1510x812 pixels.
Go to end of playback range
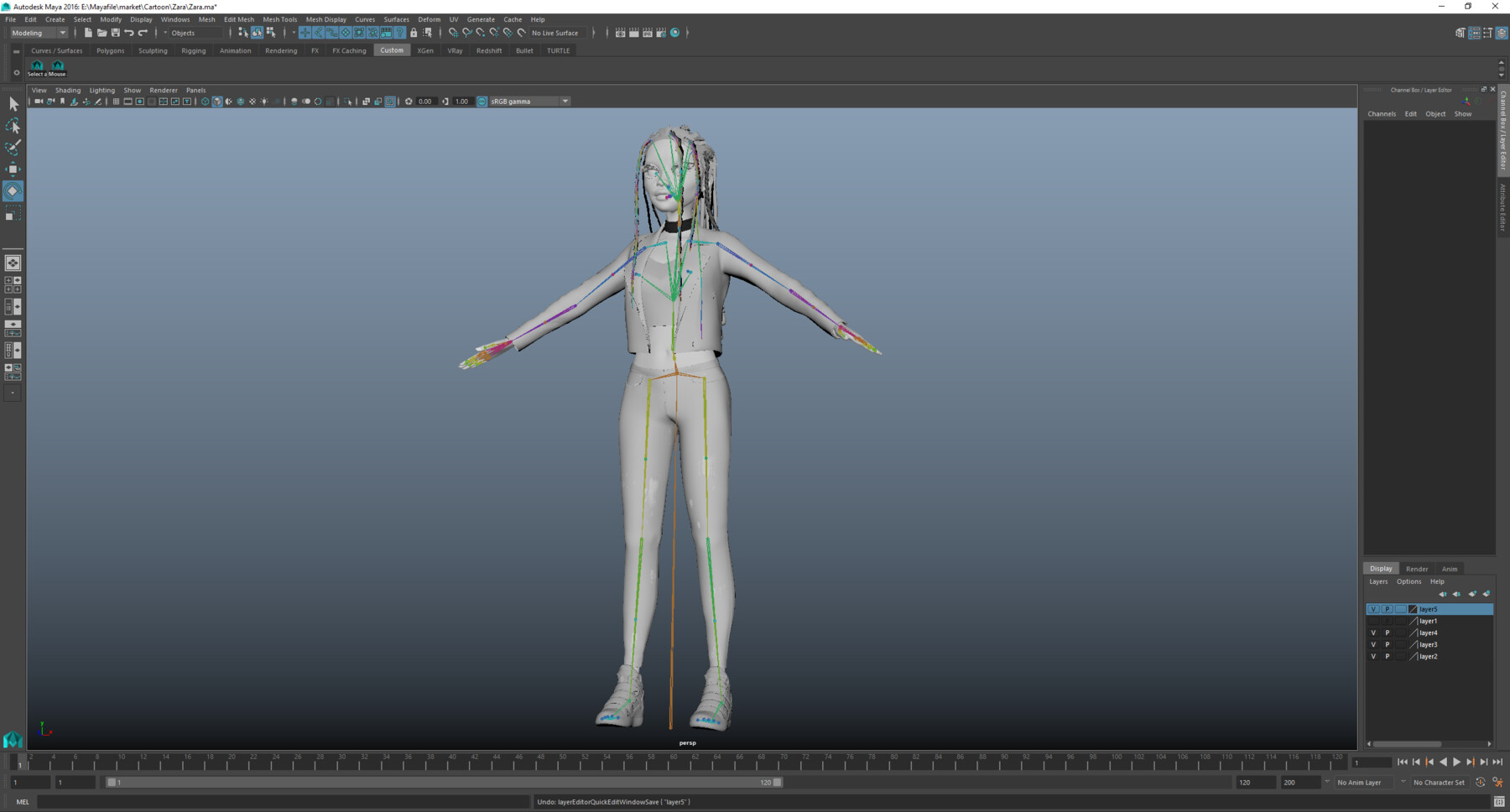1497,762
